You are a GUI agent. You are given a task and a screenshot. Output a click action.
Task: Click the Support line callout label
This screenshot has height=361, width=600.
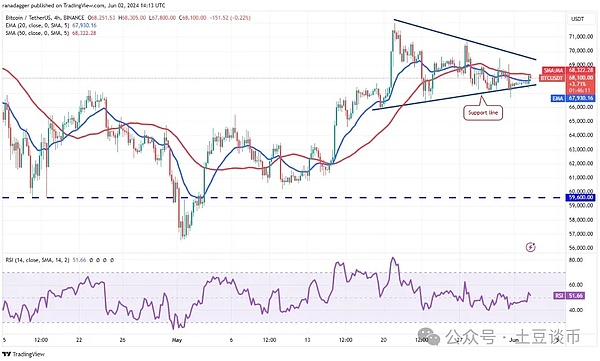(x=483, y=113)
